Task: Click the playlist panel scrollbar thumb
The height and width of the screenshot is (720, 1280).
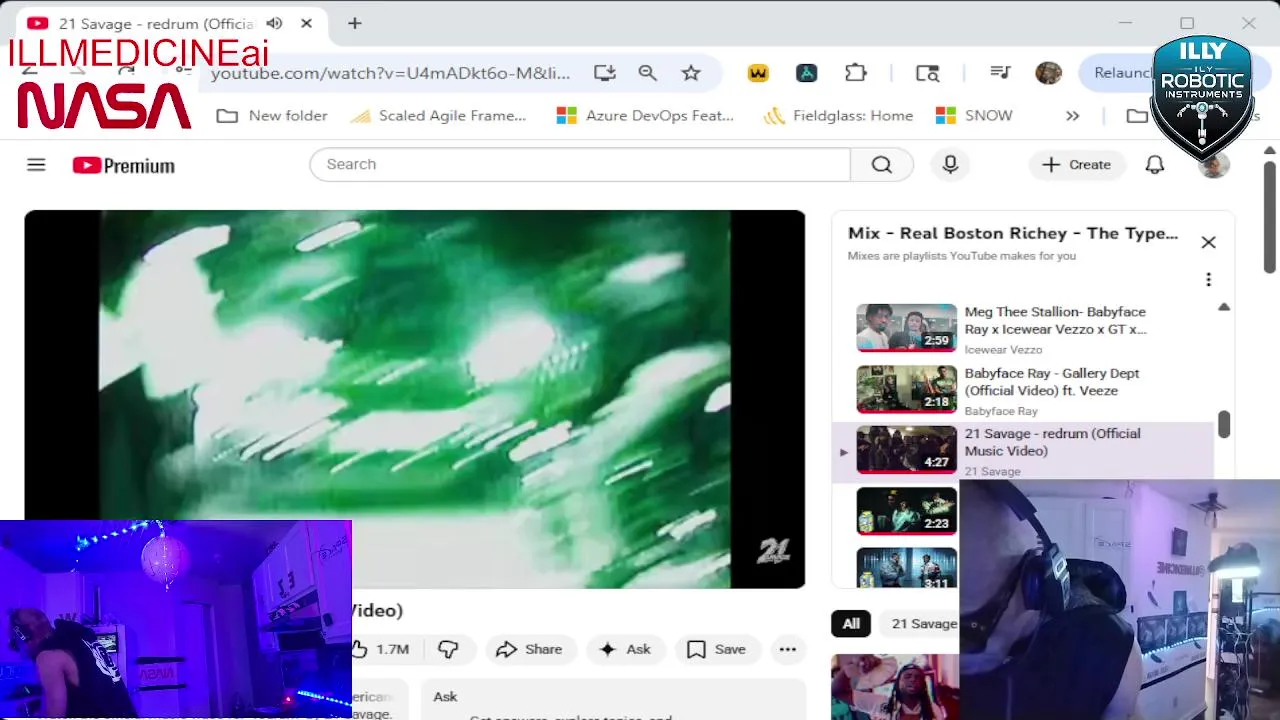Action: pyautogui.click(x=1224, y=424)
